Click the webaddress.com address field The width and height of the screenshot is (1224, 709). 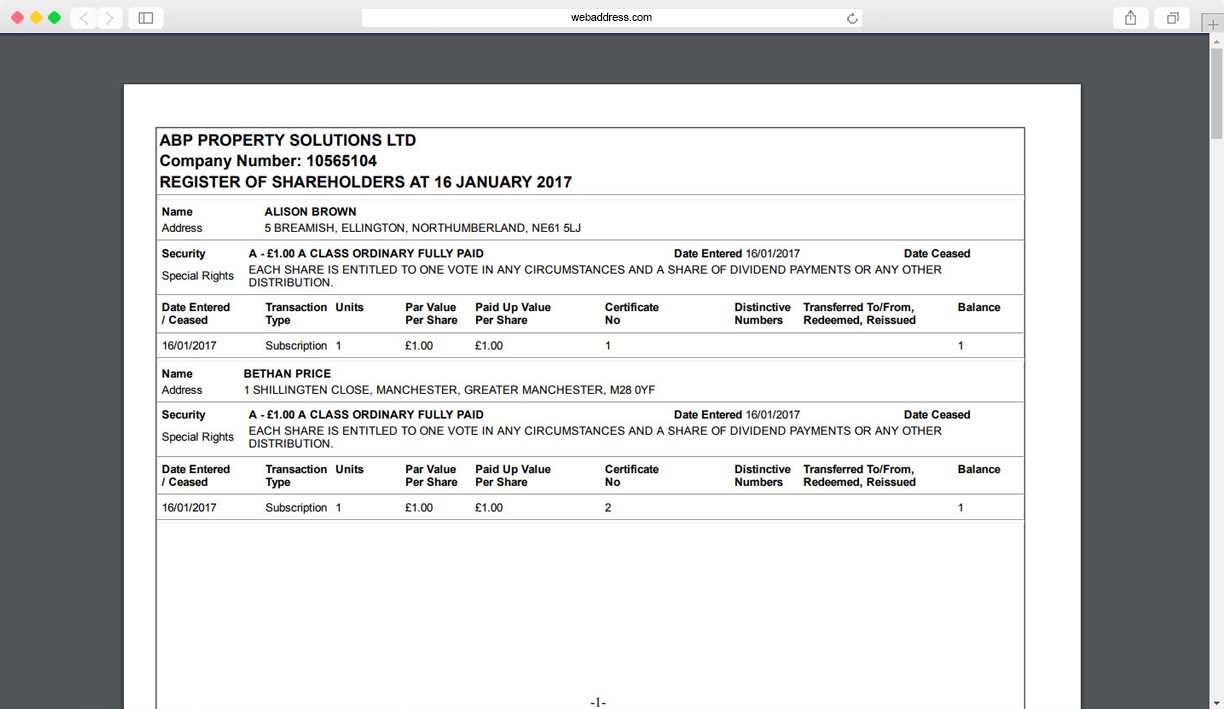point(610,18)
